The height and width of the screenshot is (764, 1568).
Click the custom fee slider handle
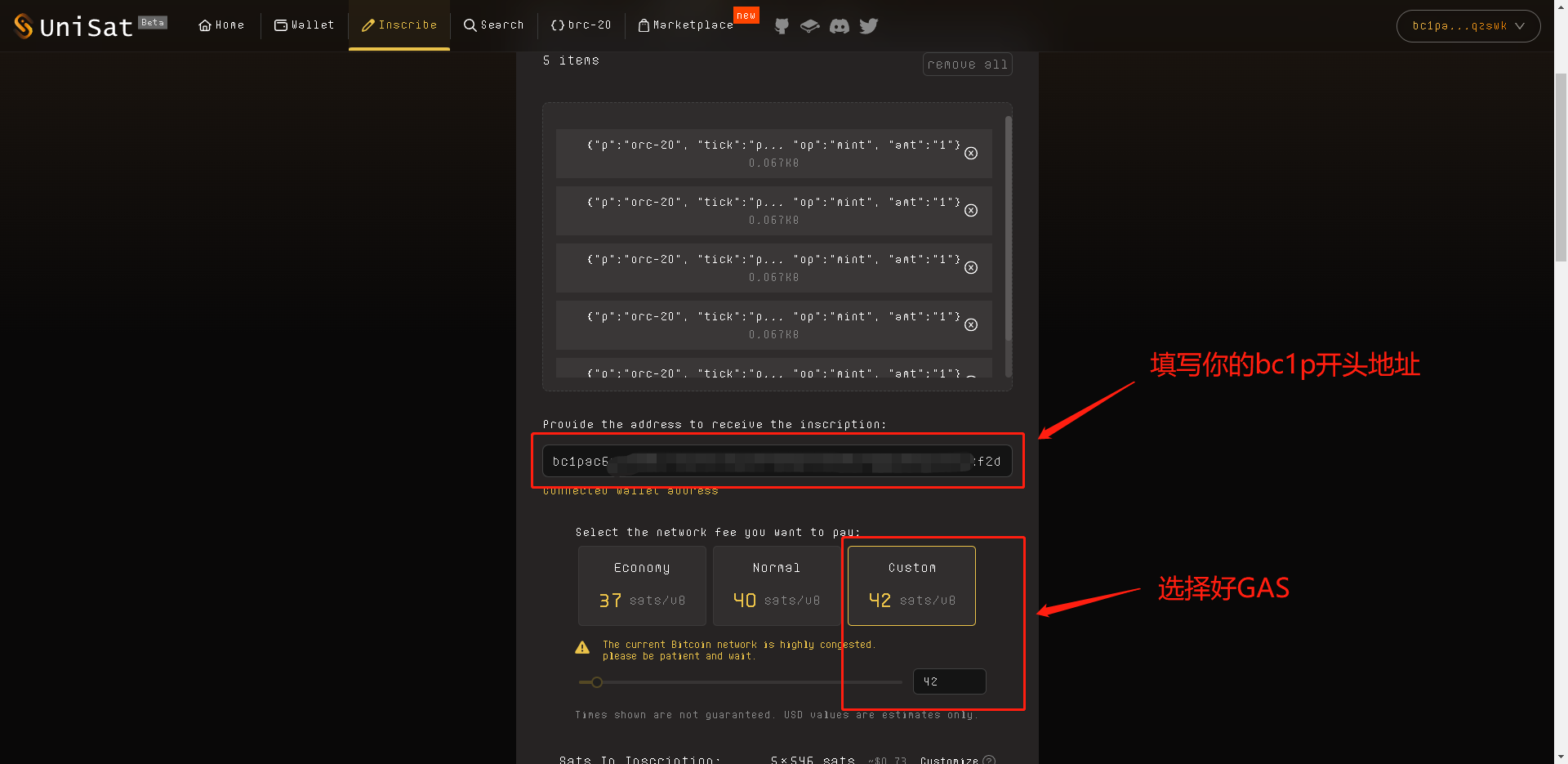tap(597, 682)
